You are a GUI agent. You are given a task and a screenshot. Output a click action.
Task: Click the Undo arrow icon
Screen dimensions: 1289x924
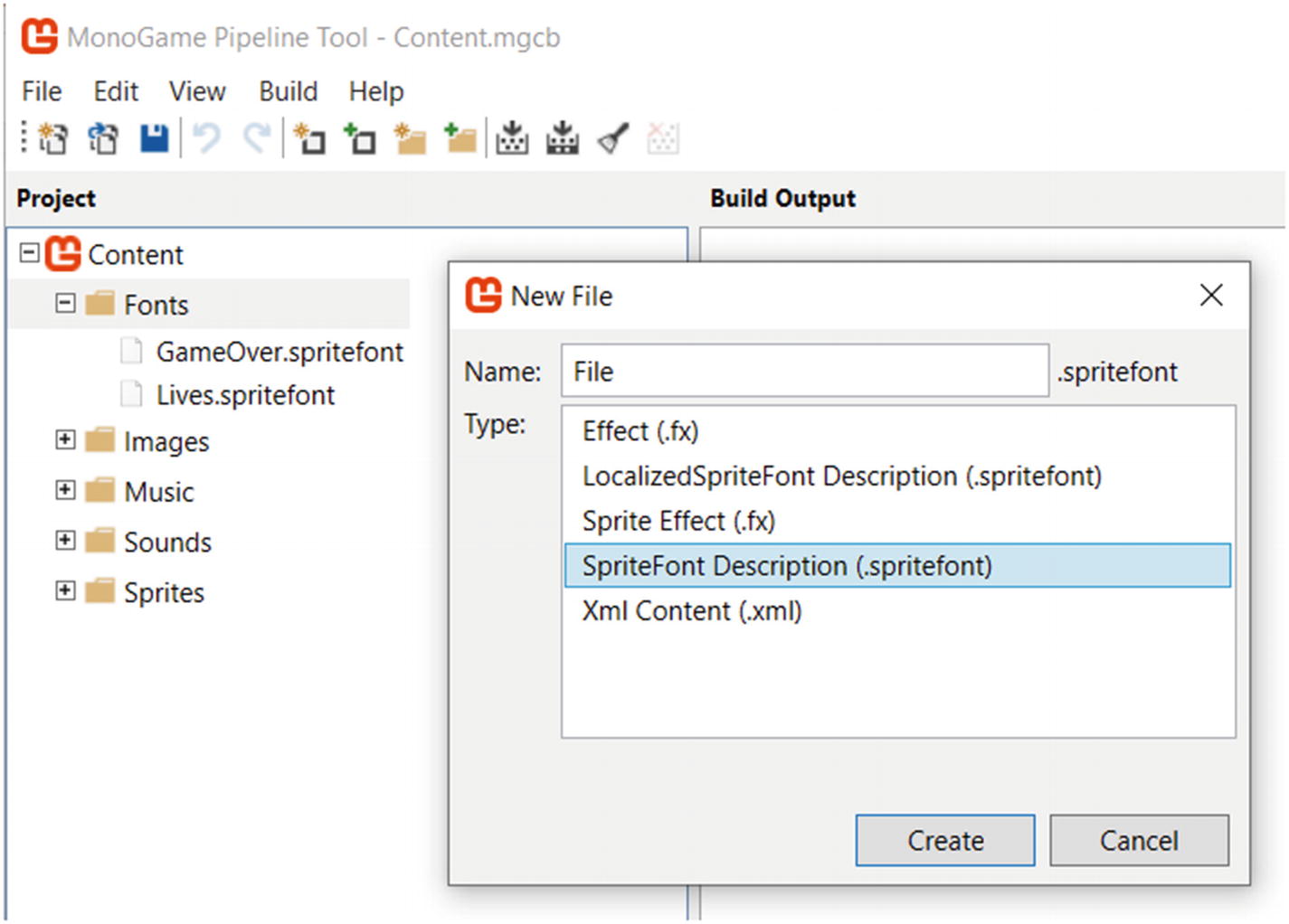(207, 138)
